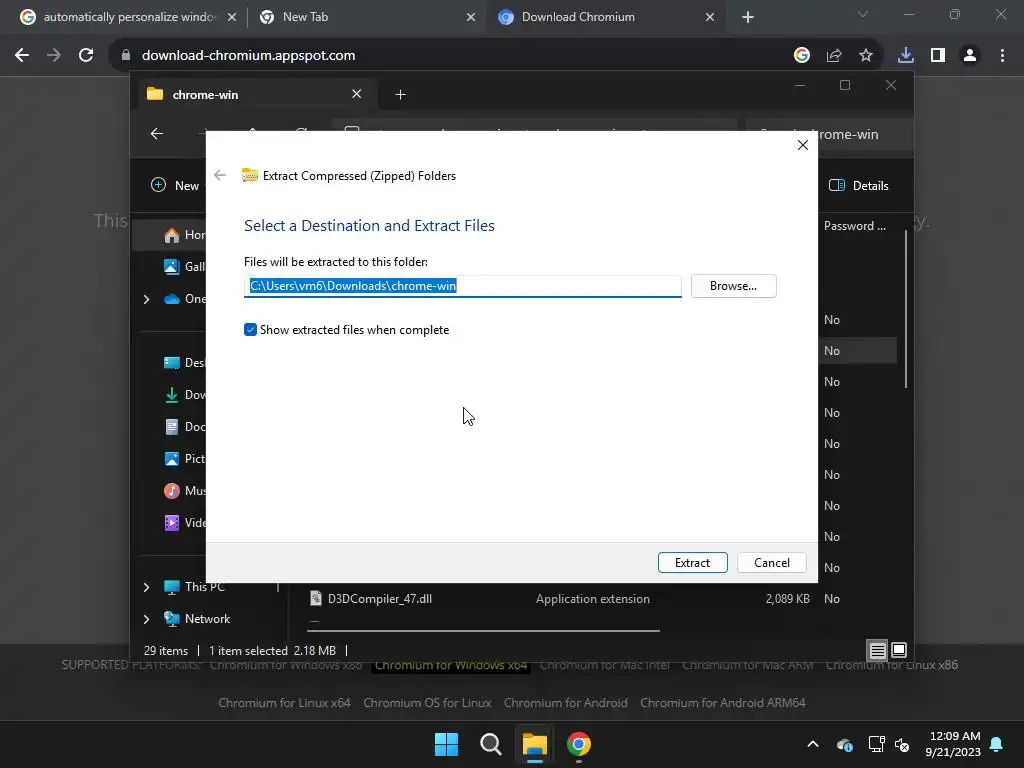This screenshot has width=1024, height=768.
Task: Open Gallery in Explorer sidebar
Action: click(185, 266)
